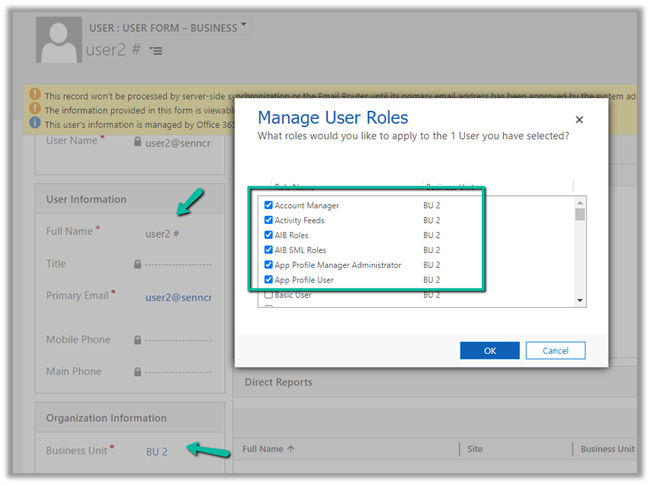Expand the User Form – Business form selector
Viewport: 650px width, 485px height.
click(x=244, y=24)
